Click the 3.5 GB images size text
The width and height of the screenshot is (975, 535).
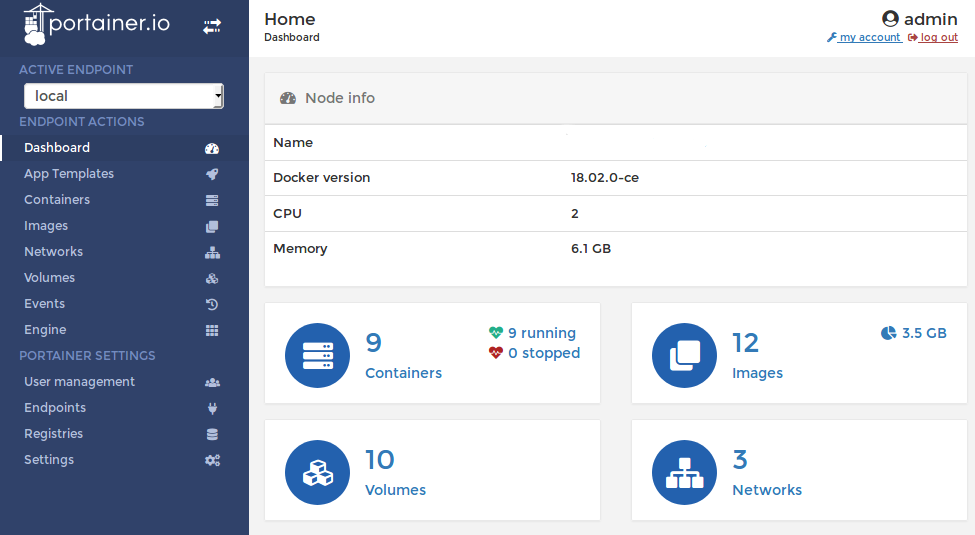(x=924, y=333)
